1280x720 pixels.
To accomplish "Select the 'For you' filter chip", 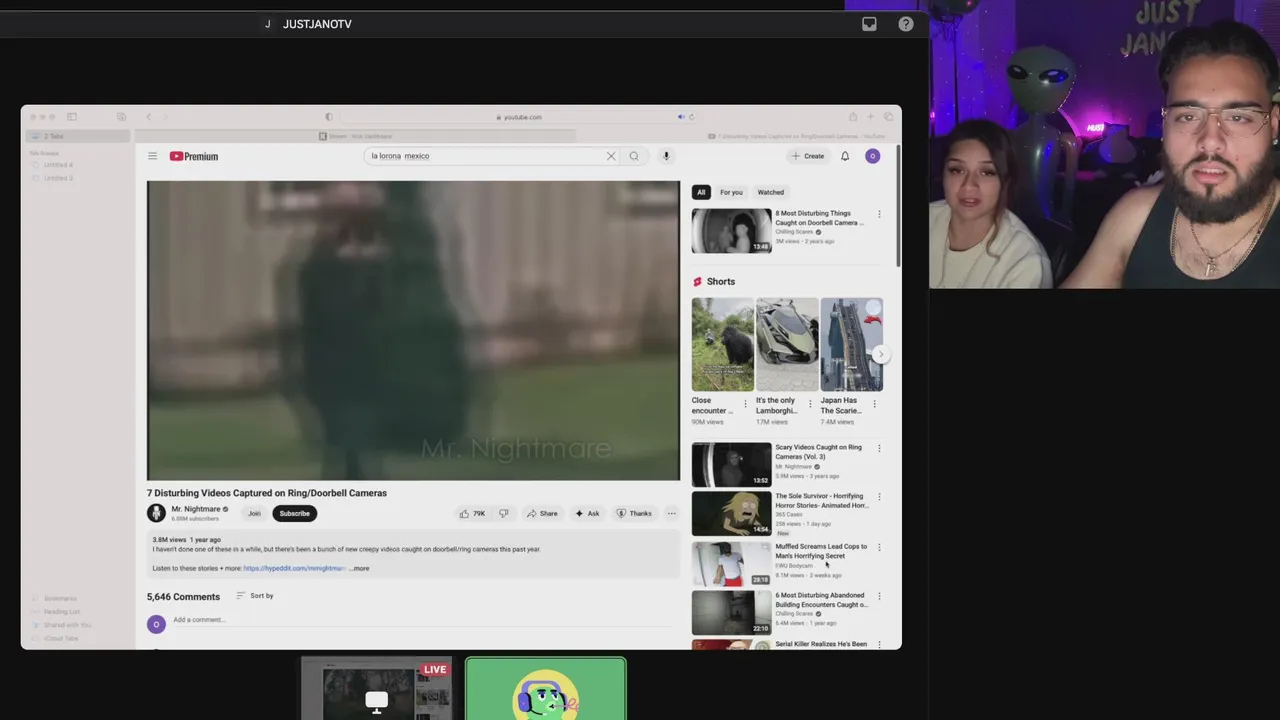I will coord(731,192).
